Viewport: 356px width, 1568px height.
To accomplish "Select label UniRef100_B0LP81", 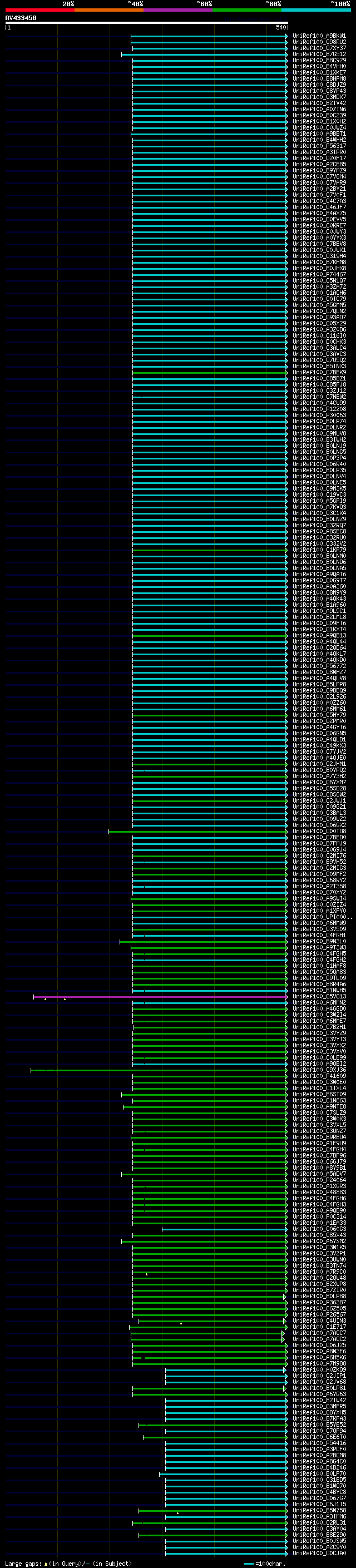I will coord(319,1389).
